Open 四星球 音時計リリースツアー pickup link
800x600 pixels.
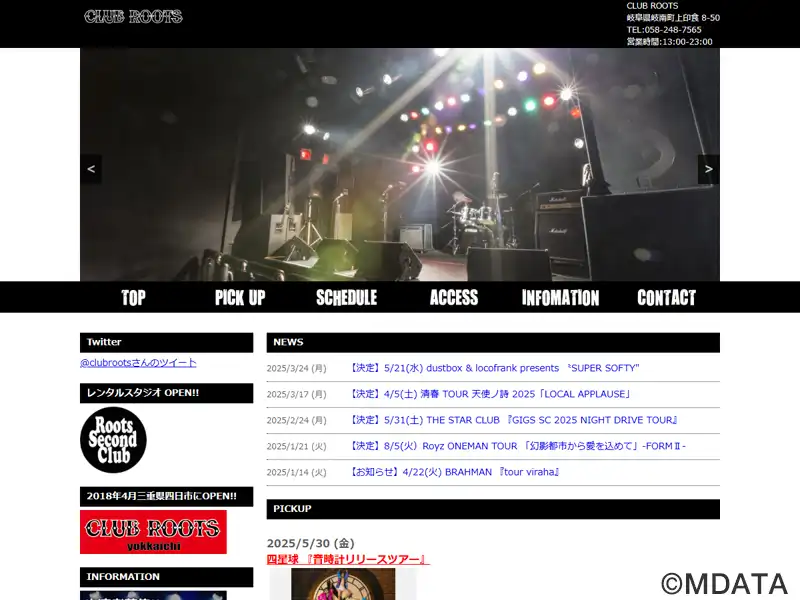coord(348,560)
